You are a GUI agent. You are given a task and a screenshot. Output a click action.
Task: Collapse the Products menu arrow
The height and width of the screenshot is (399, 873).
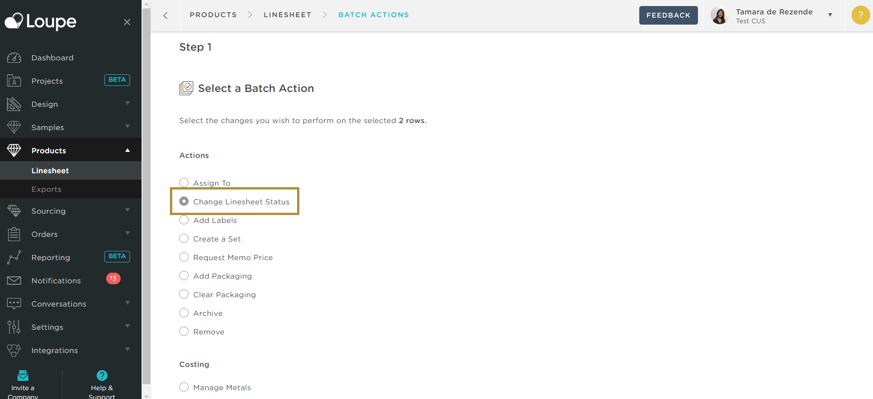127,150
